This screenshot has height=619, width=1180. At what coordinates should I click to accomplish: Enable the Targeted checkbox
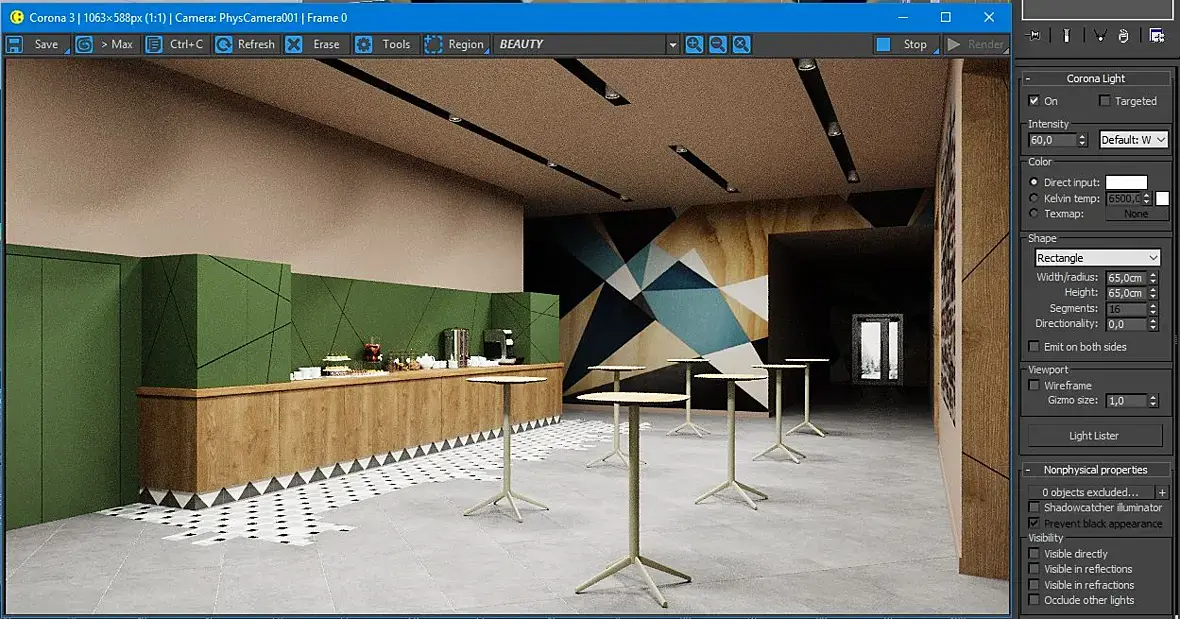pos(1104,101)
